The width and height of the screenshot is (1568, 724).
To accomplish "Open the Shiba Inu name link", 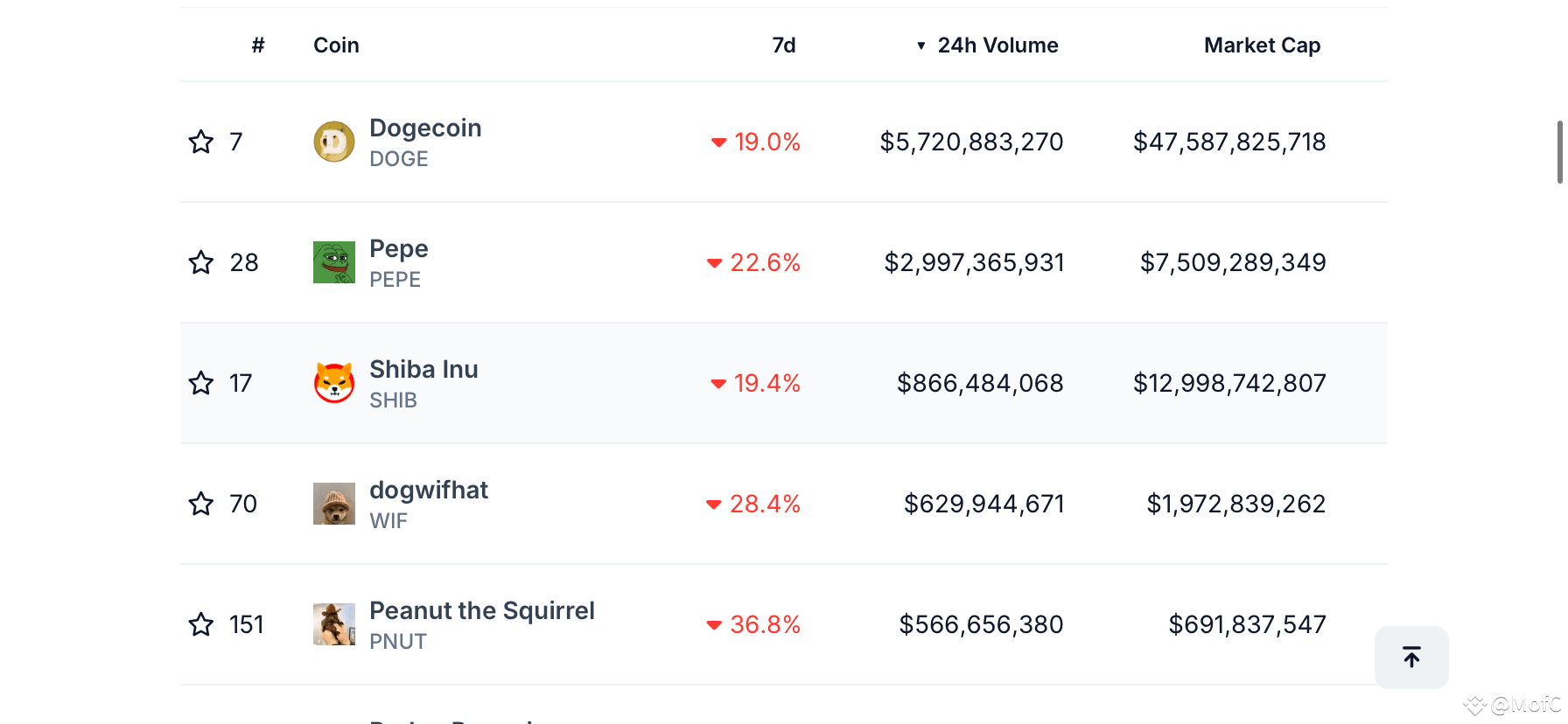I will coord(423,369).
